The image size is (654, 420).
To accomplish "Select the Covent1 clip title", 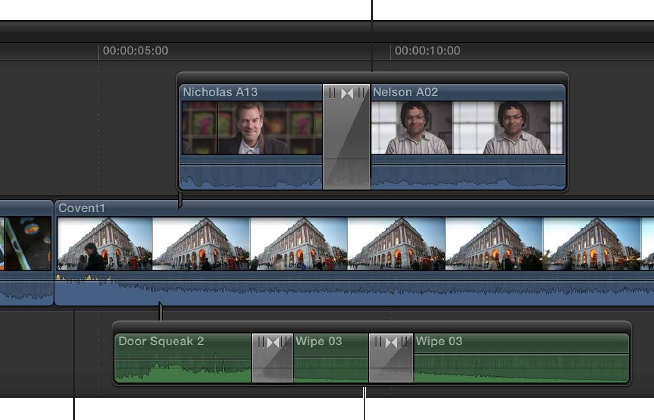I will point(82,208).
